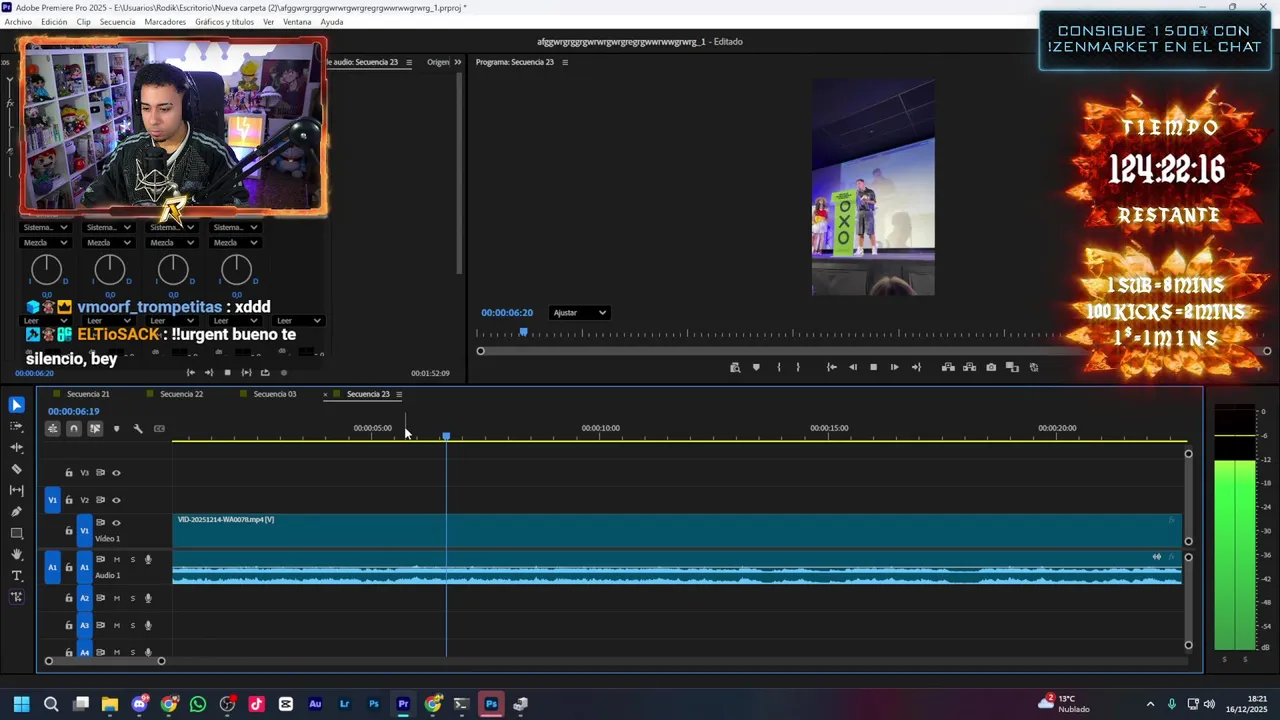This screenshot has height=720, width=1280.
Task: Enable voice-over record on A1 track
Action: tap(148, 560)
